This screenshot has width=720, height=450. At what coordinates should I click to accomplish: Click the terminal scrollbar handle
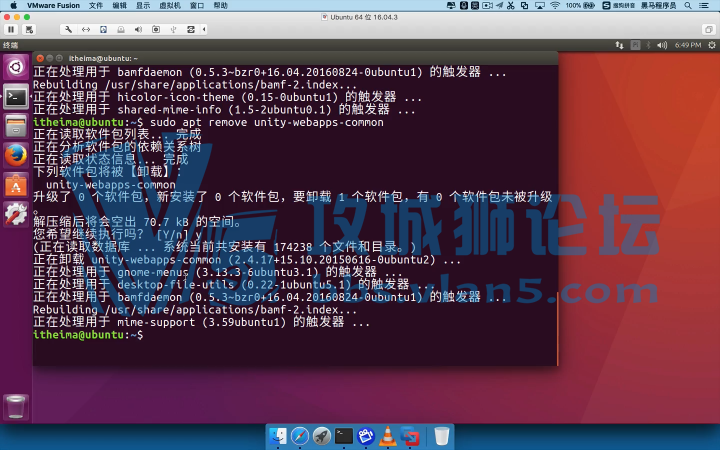pyautogui.click(x=557, y=329)
